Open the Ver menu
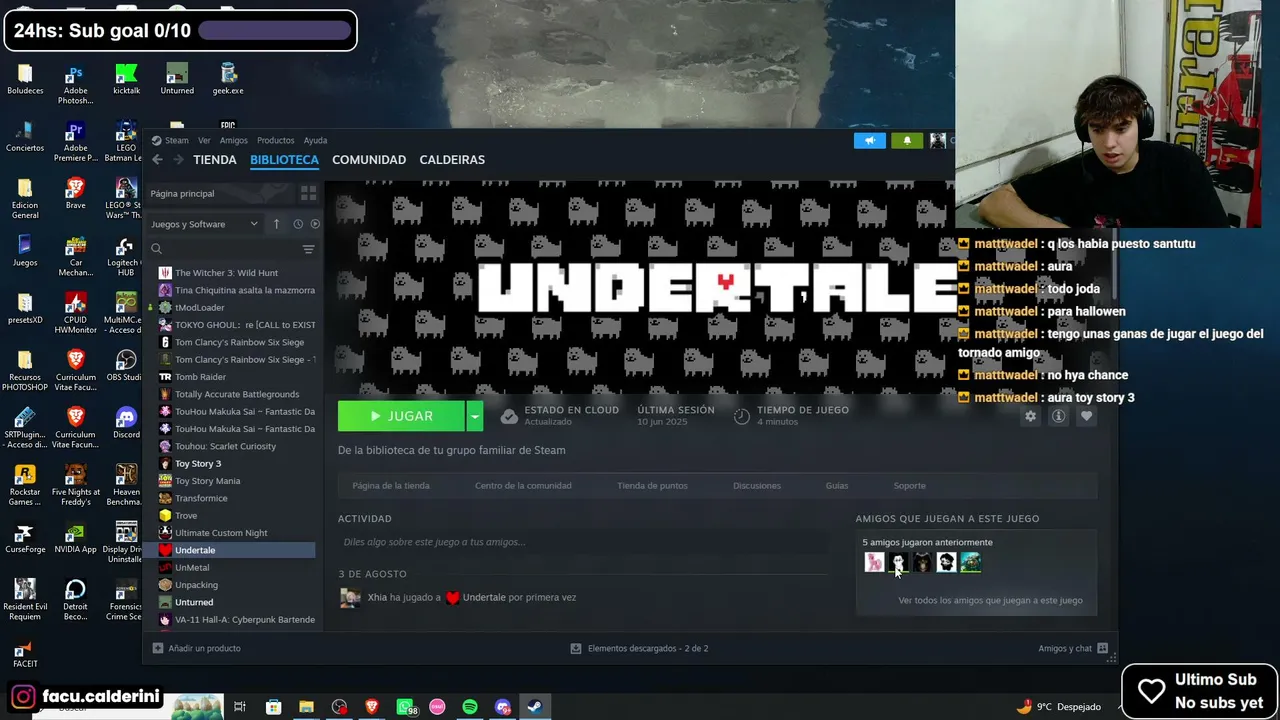This screenshot has height=720, width=1280. click(204, 141)
